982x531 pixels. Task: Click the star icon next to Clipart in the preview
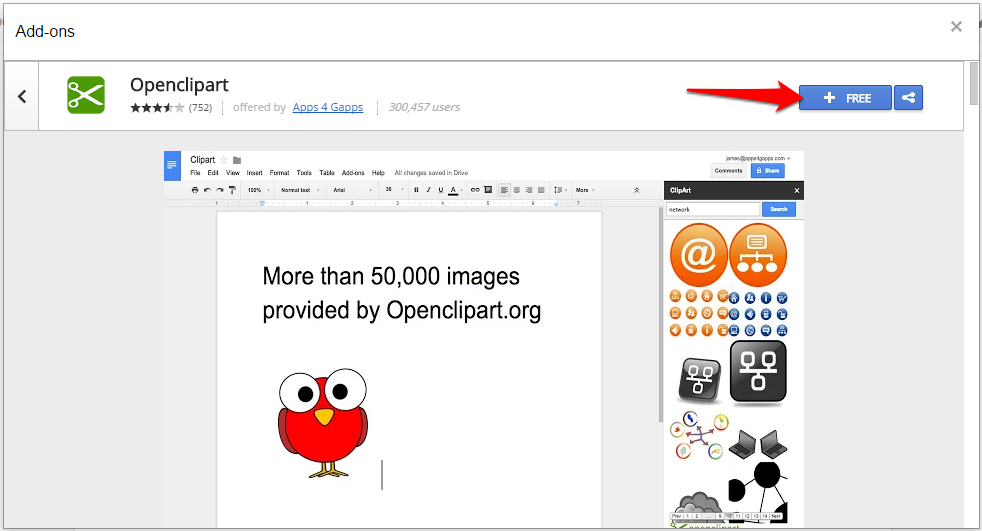(x=224, y=160)
